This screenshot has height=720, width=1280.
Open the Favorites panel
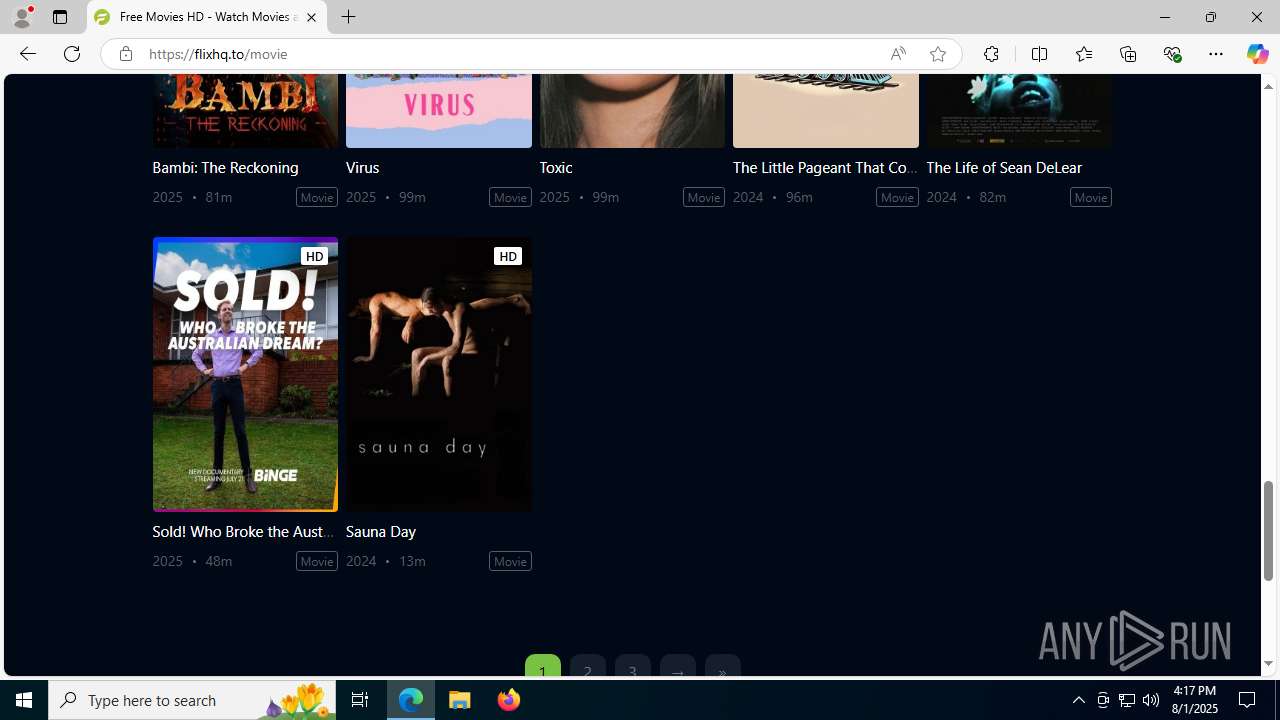1083,54
